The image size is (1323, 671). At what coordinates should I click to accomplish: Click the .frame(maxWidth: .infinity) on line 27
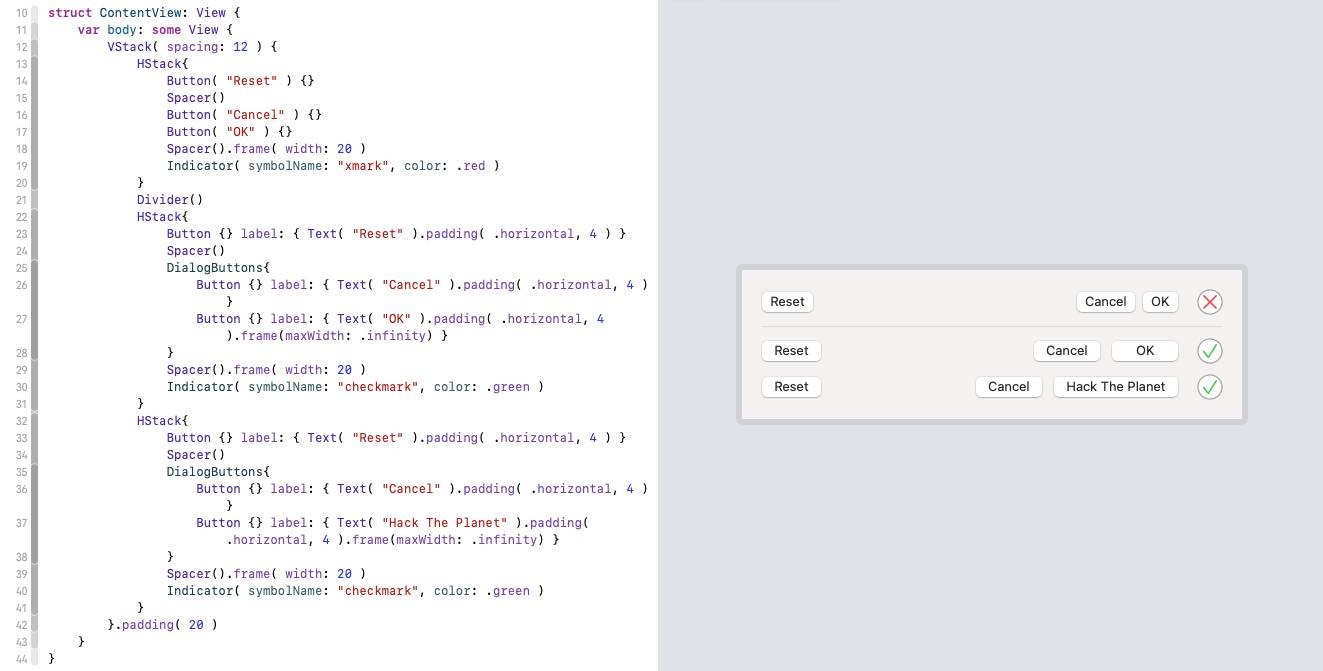336,336
